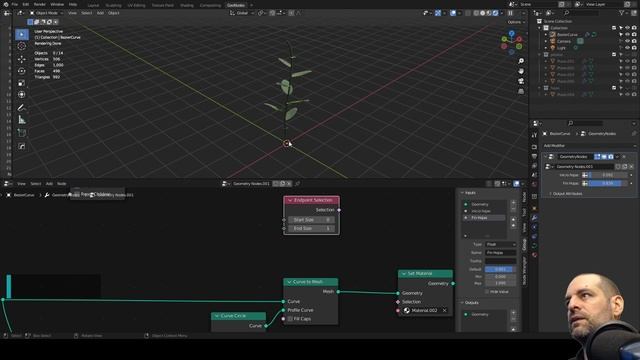Open the Tool properties tab icon
640x360 pixels.
coord(534,136)
